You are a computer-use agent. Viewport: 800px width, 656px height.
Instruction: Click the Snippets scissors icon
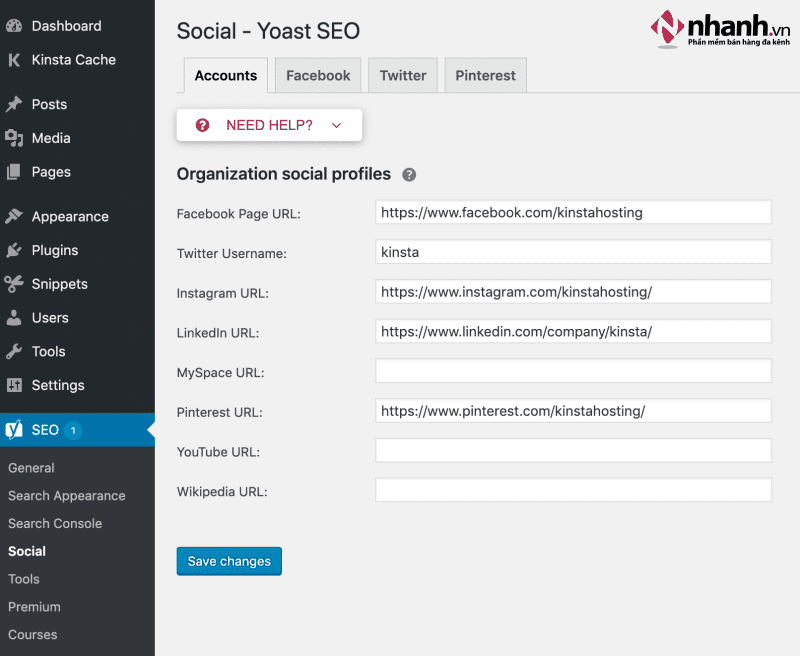(16, 284)
